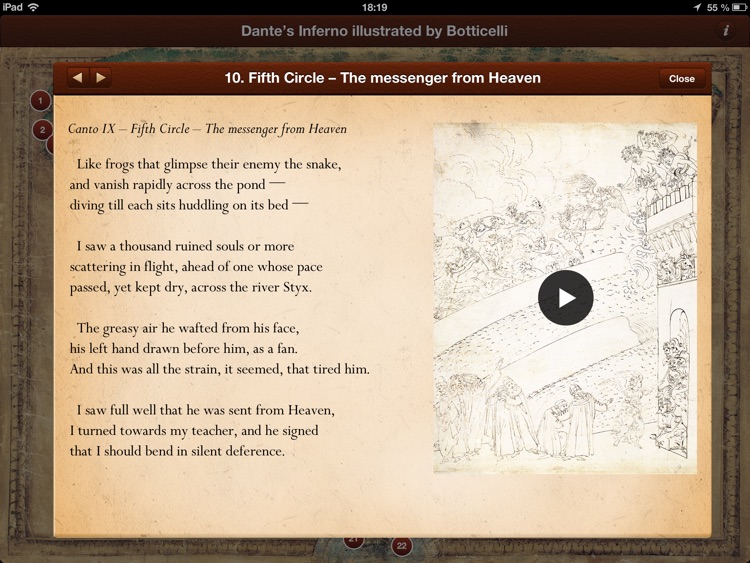Tap the line 'that I should bend in silent deference.'

[x=177, y=451]
